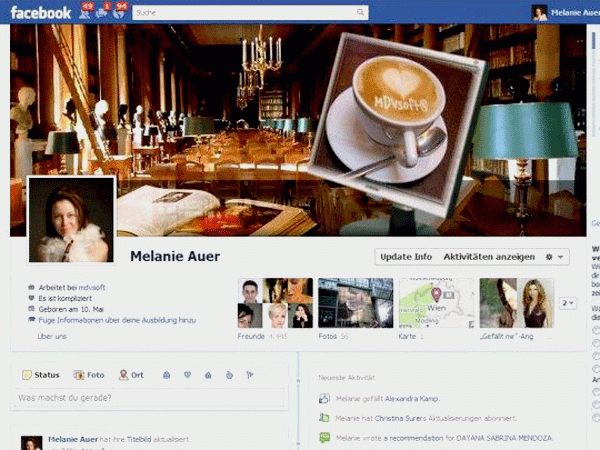The image size is (600, 450).
Task: Open the gear settings dropdown
Action: click(x=554, y=257)
